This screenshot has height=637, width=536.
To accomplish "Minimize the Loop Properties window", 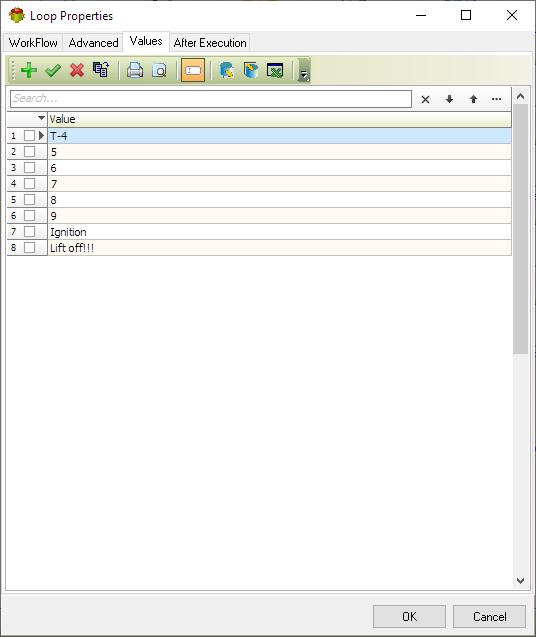I will pos(421,15).
